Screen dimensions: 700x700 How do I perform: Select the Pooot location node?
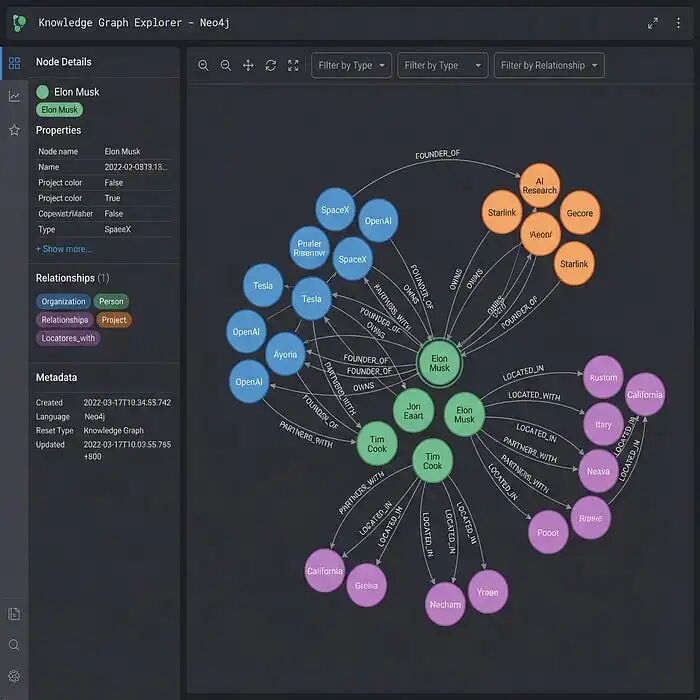coord(548,532)
